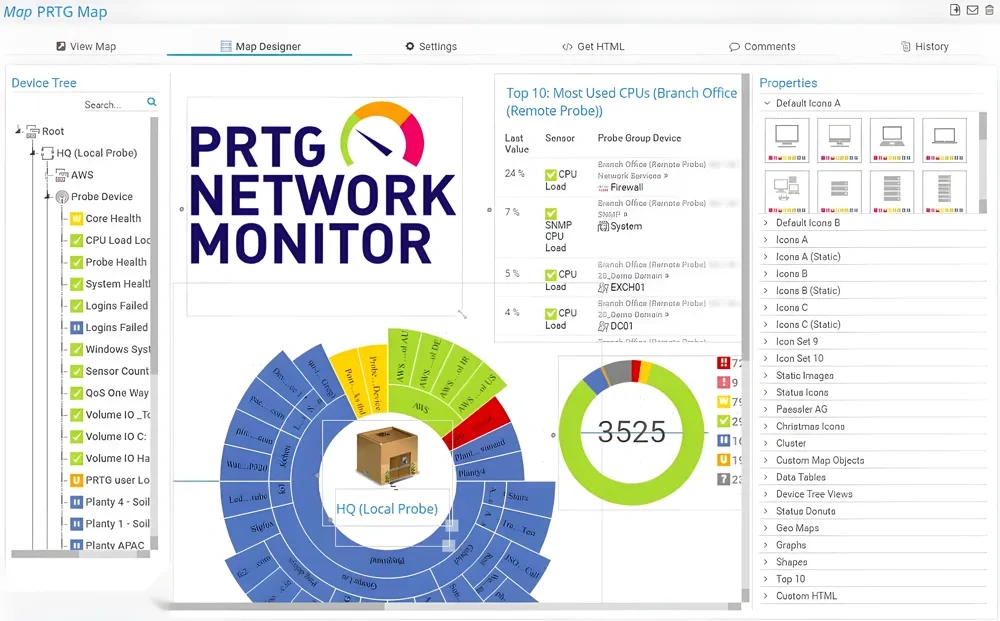The image size is (1000, 621).
Task: Click the blue paused icon beside Logins Failed
Action: pyautogui.click(x=77, y=328)
